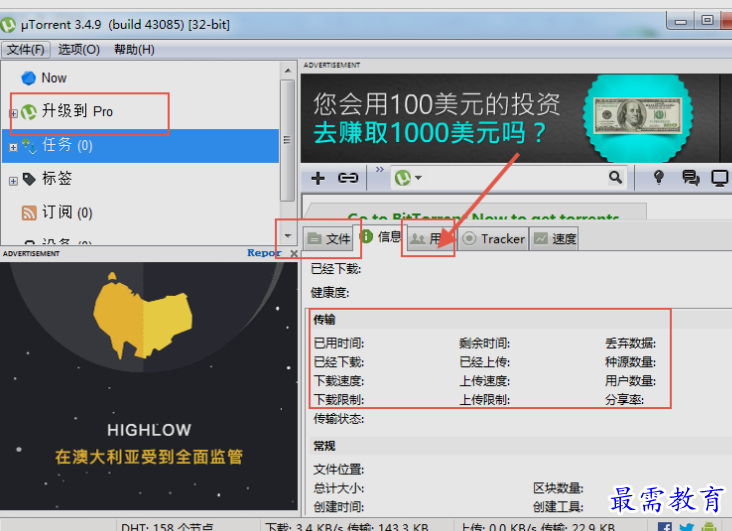The width and height of the screenshot is (732, 531).
Task: Click the Go to BitTorrent Now link
Action: click(x=483, y=216)
